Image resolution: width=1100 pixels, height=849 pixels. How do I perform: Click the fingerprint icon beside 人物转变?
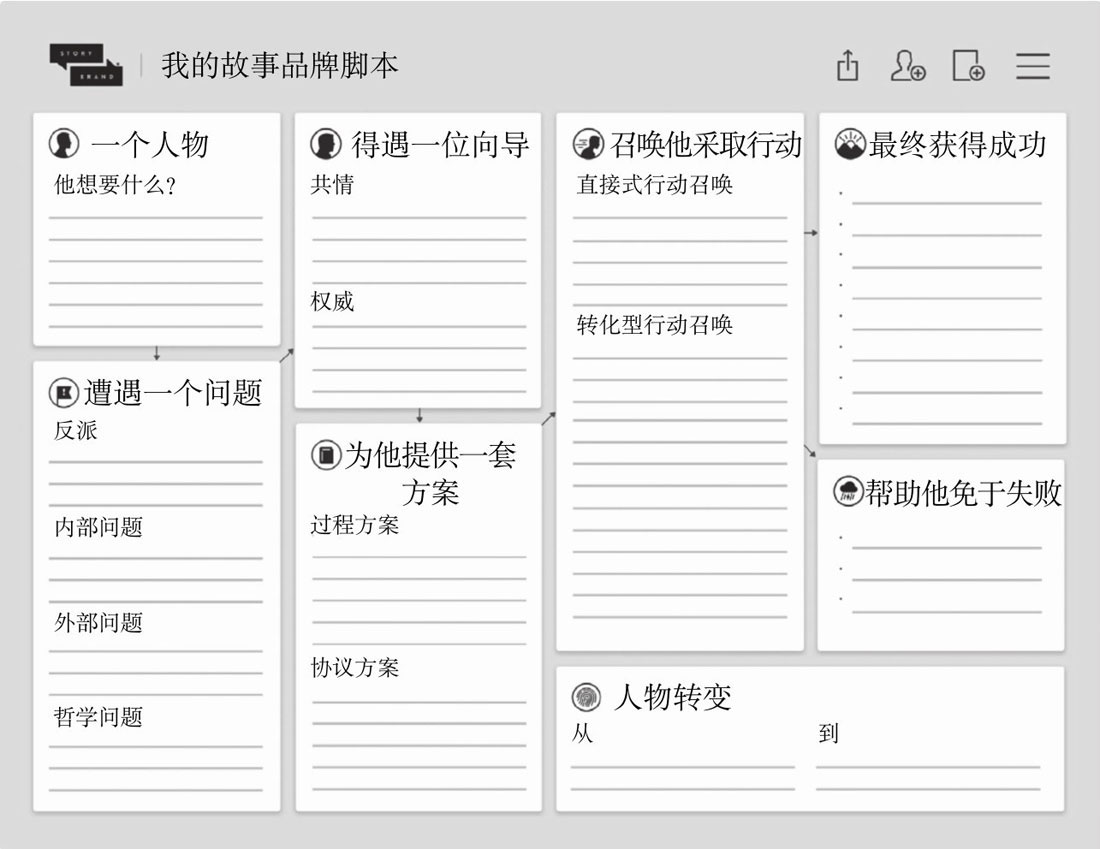click(586, 697)
